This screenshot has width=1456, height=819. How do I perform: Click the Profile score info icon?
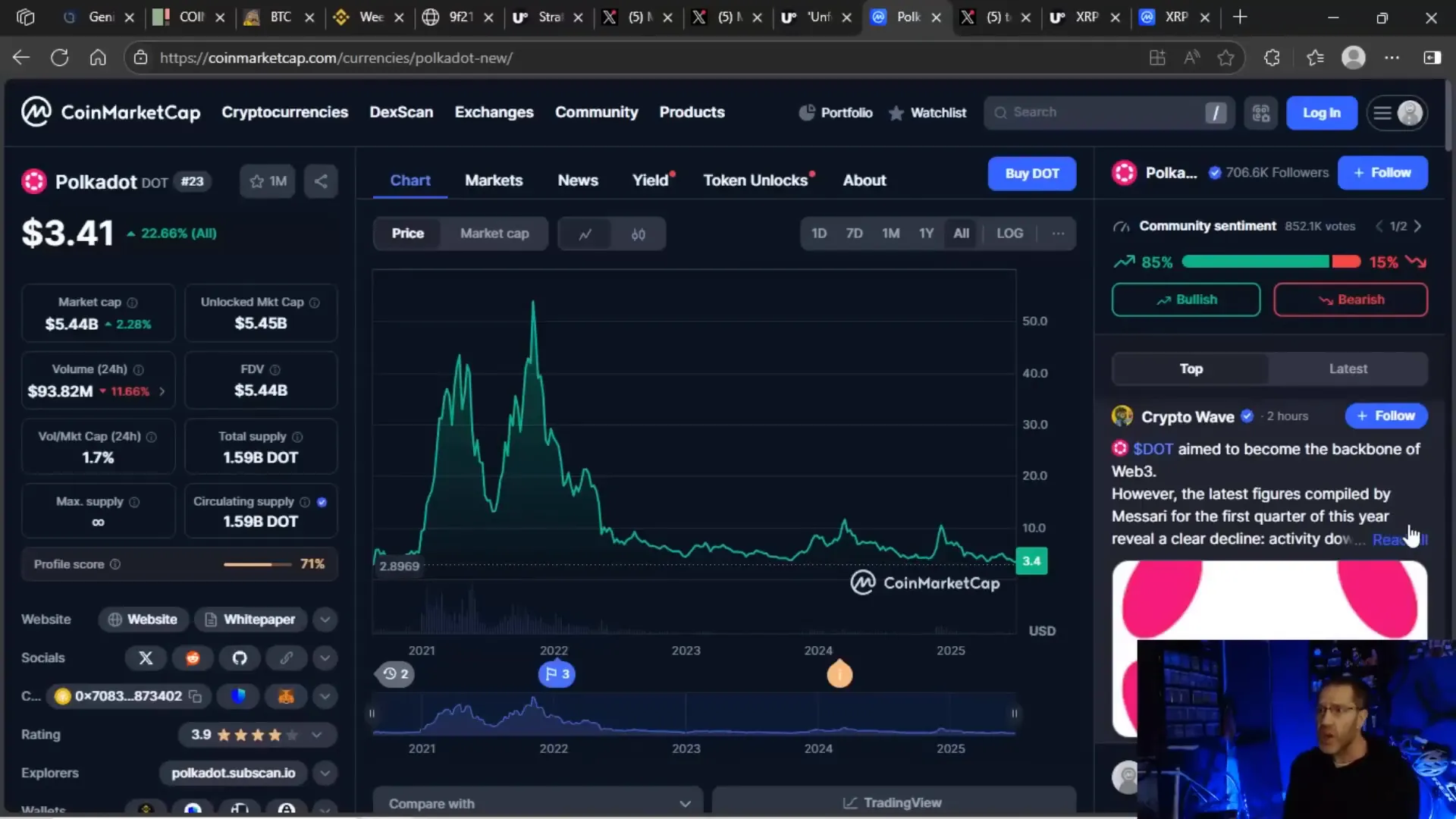(x=115, y=564)
